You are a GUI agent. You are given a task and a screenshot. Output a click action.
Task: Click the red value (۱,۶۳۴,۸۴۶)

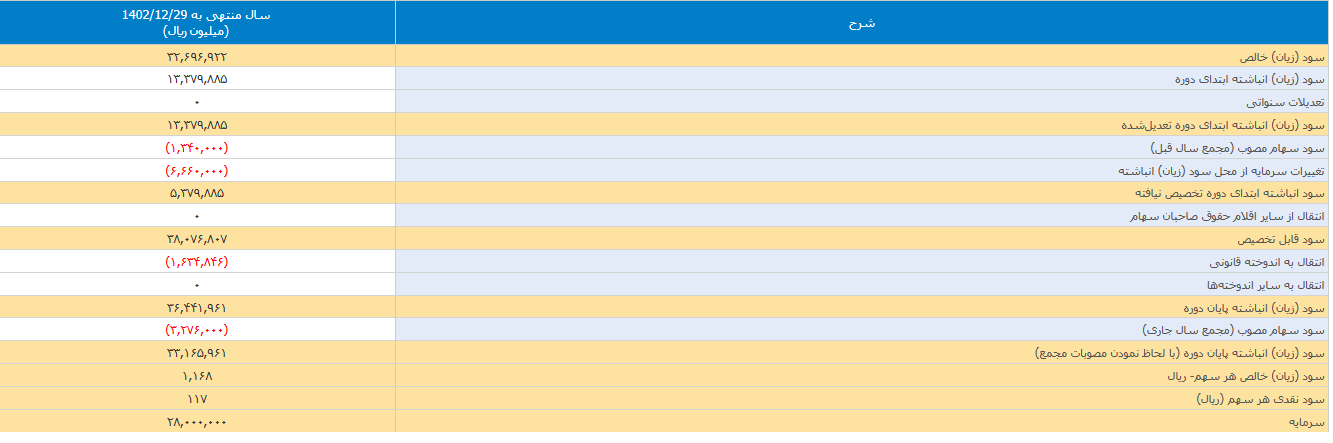pyautogui.click(x=197, y=261)
